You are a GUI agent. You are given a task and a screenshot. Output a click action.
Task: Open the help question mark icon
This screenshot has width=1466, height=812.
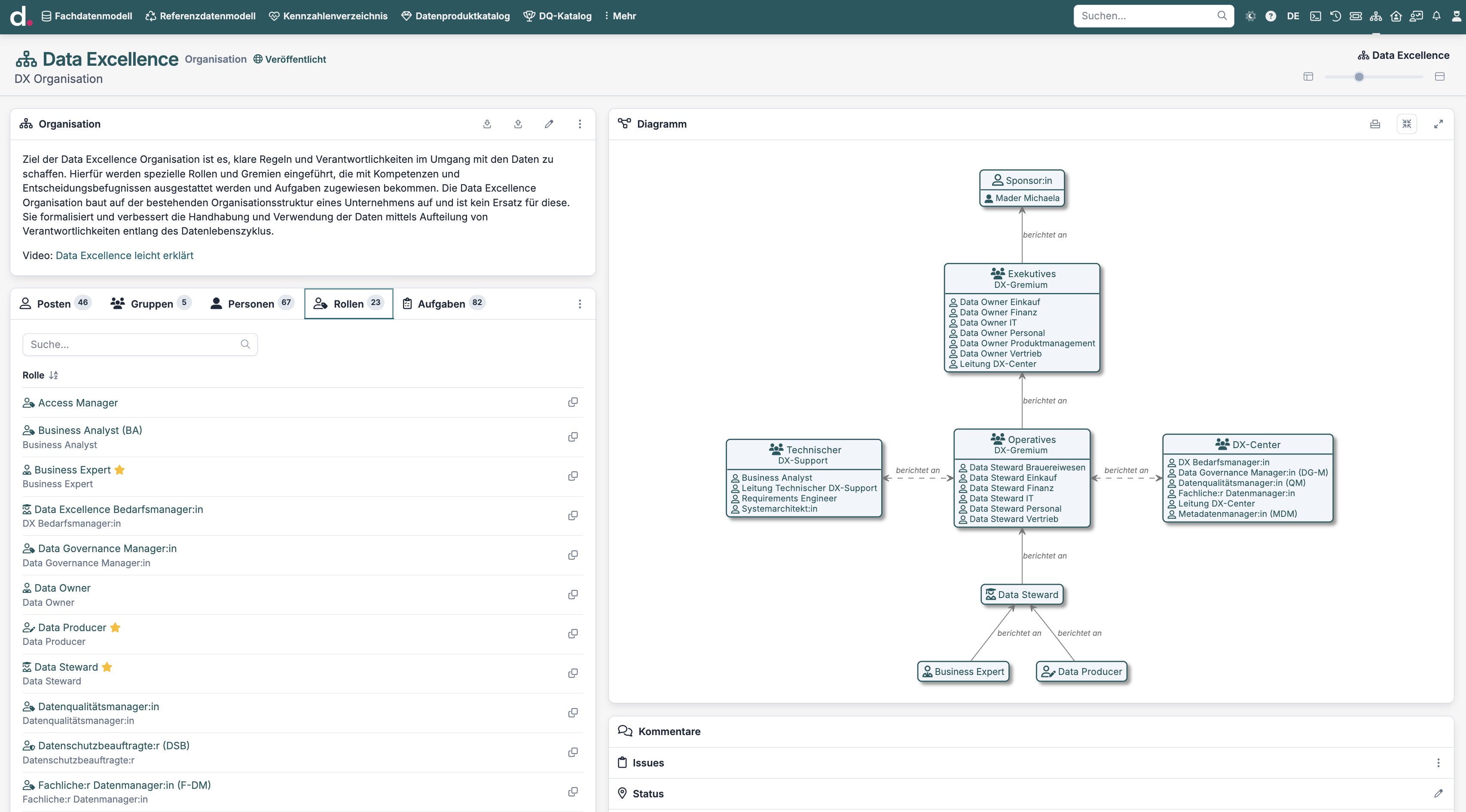(1270, 16)
